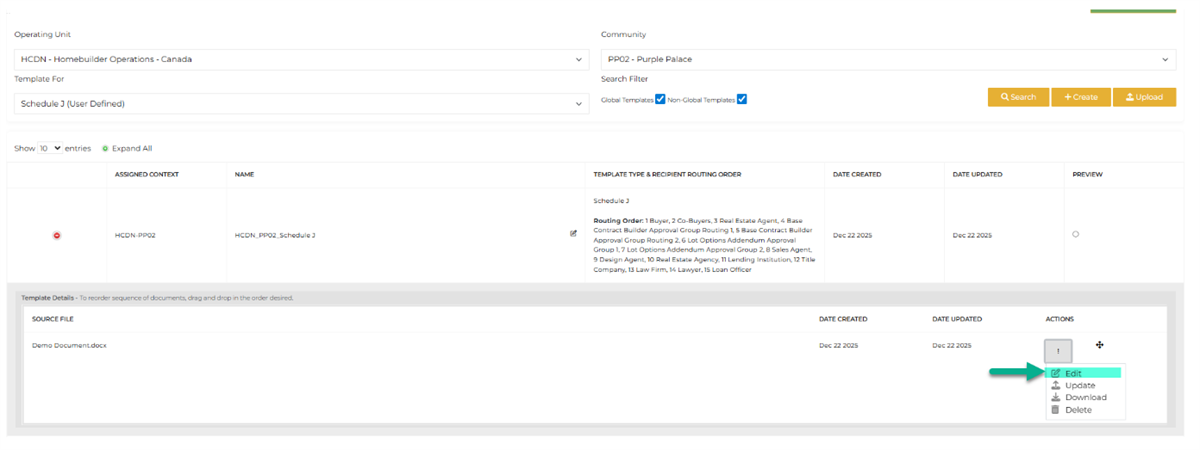Click the trash icon next to Delete
Screen dimensions: 1200x450
(1055, 410)
